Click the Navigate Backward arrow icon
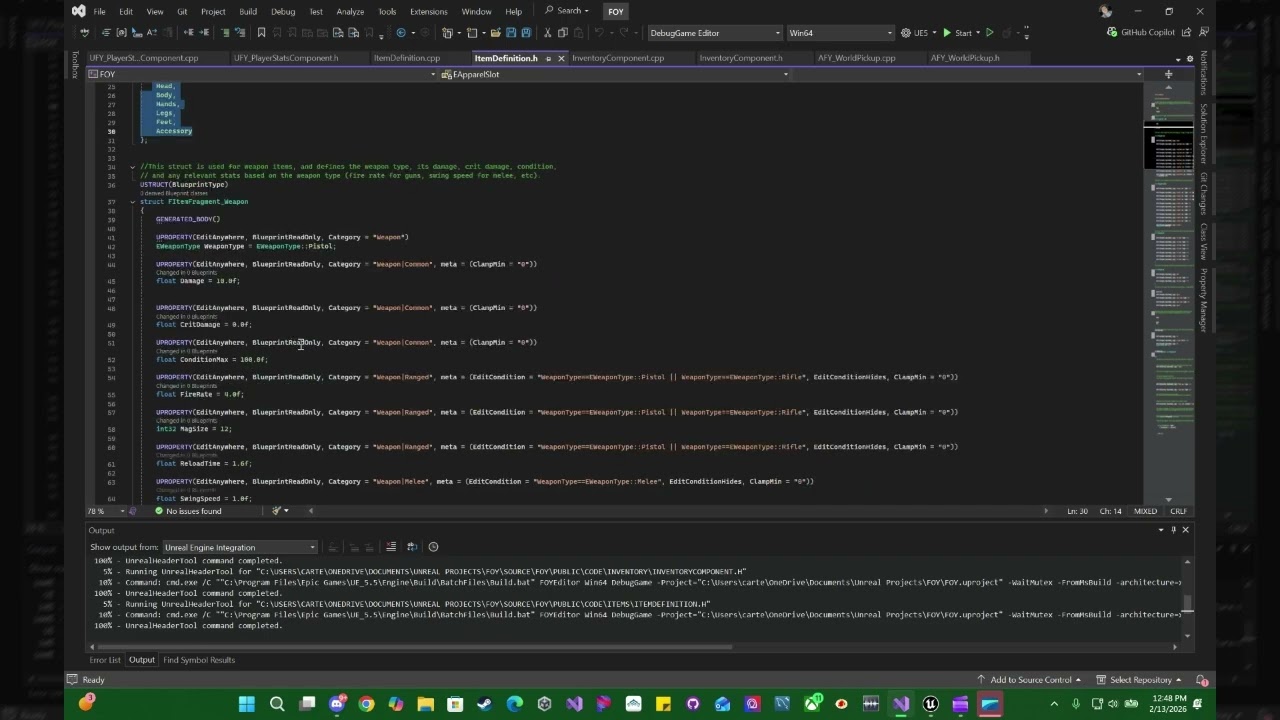1280x720 pixels. [x=401, y=32]
